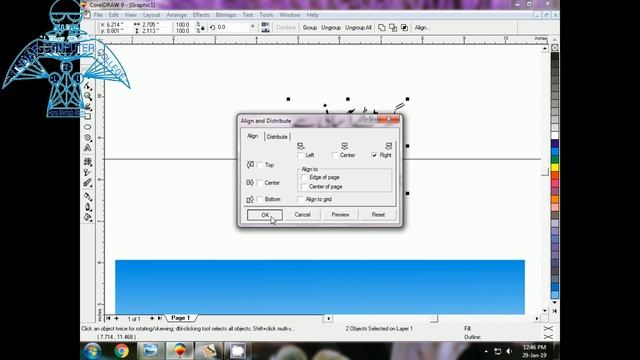
Task: Check the horizontal Center alignment checkbox
Action: (x=335, y=156)
